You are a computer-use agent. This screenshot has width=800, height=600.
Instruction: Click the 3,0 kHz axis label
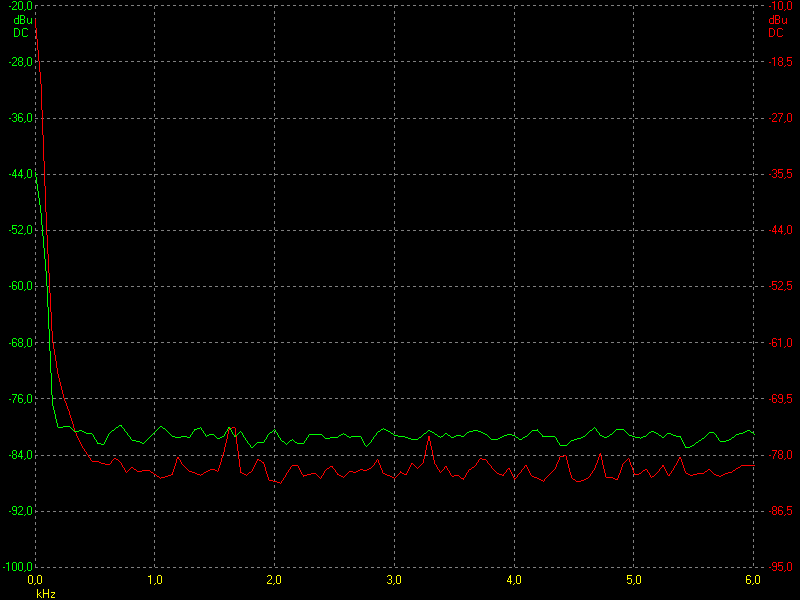394,580
